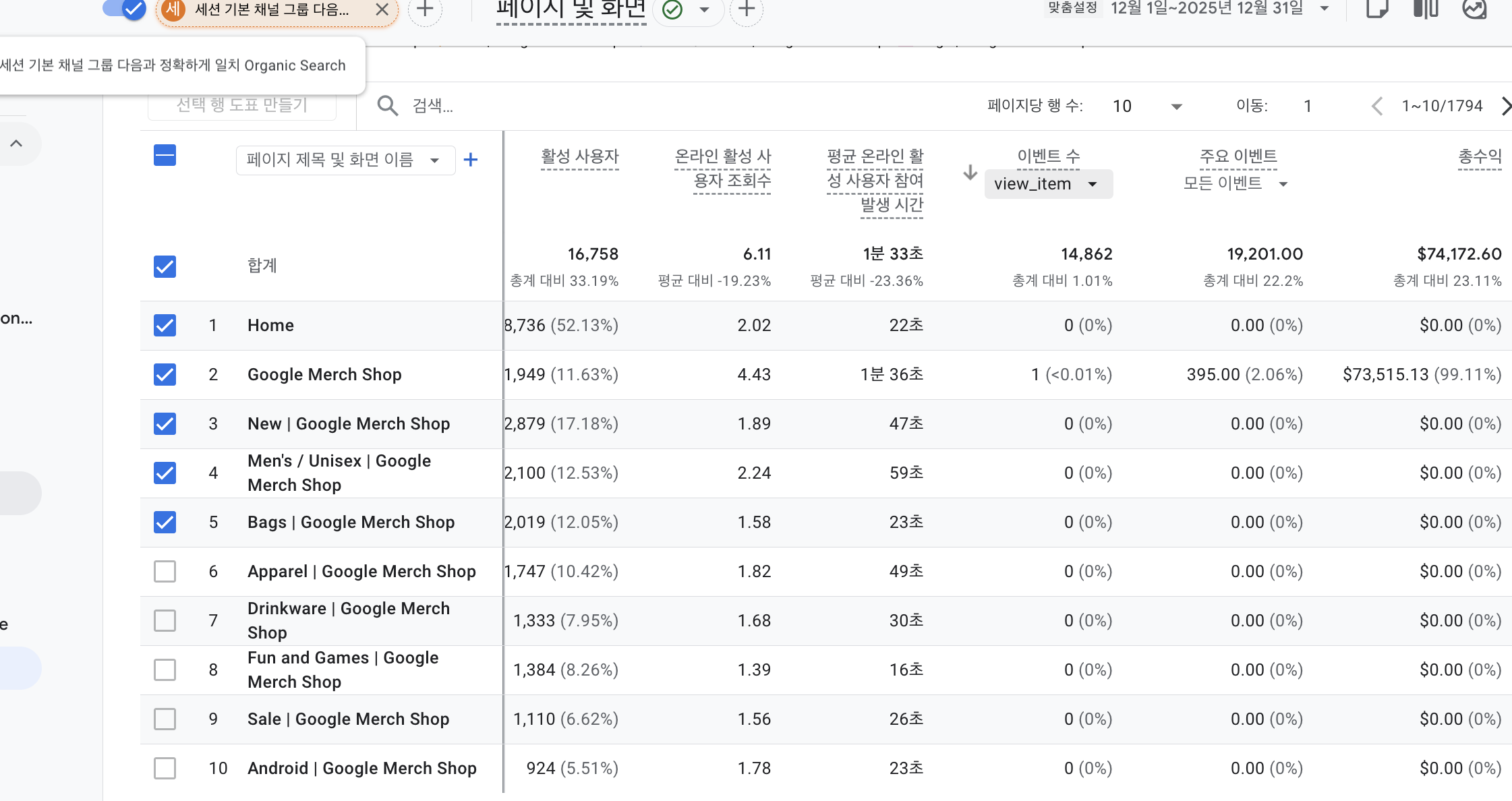Uncheck the 합계 totals row checkbox
Screen dimensions: 1512x801
tap(165, 266)
